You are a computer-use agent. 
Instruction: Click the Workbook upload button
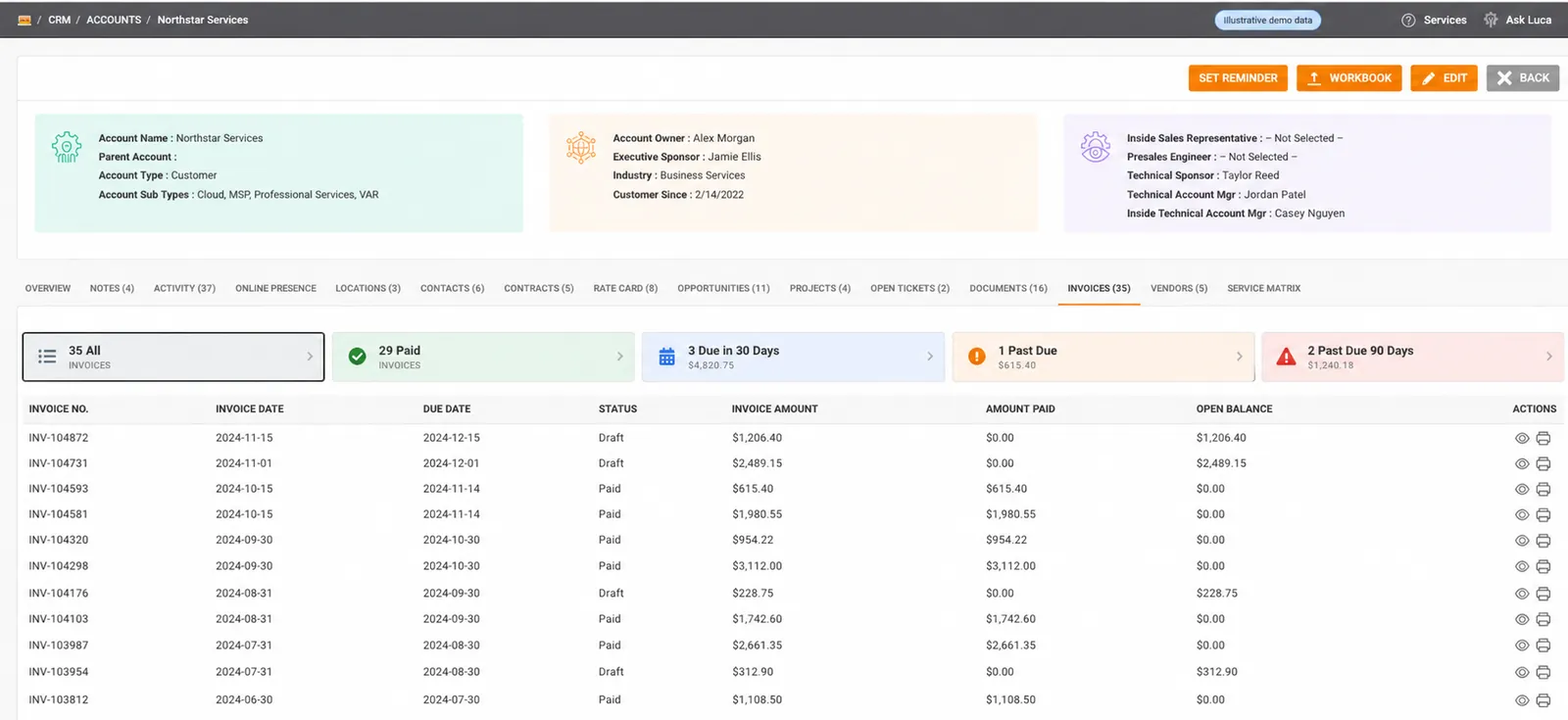1349,78
